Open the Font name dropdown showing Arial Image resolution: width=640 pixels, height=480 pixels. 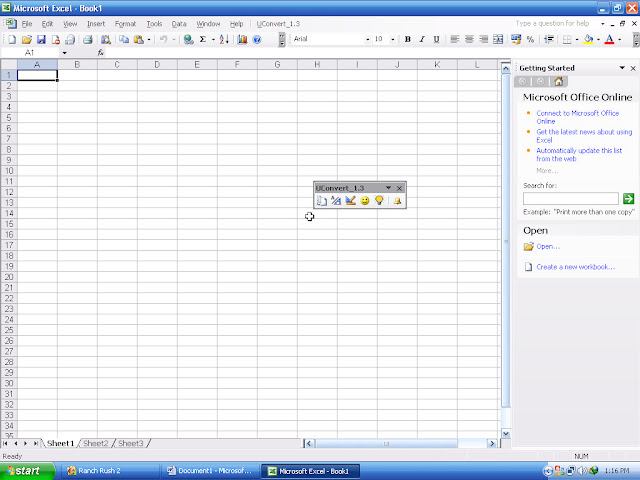click(x=368, y=40)
